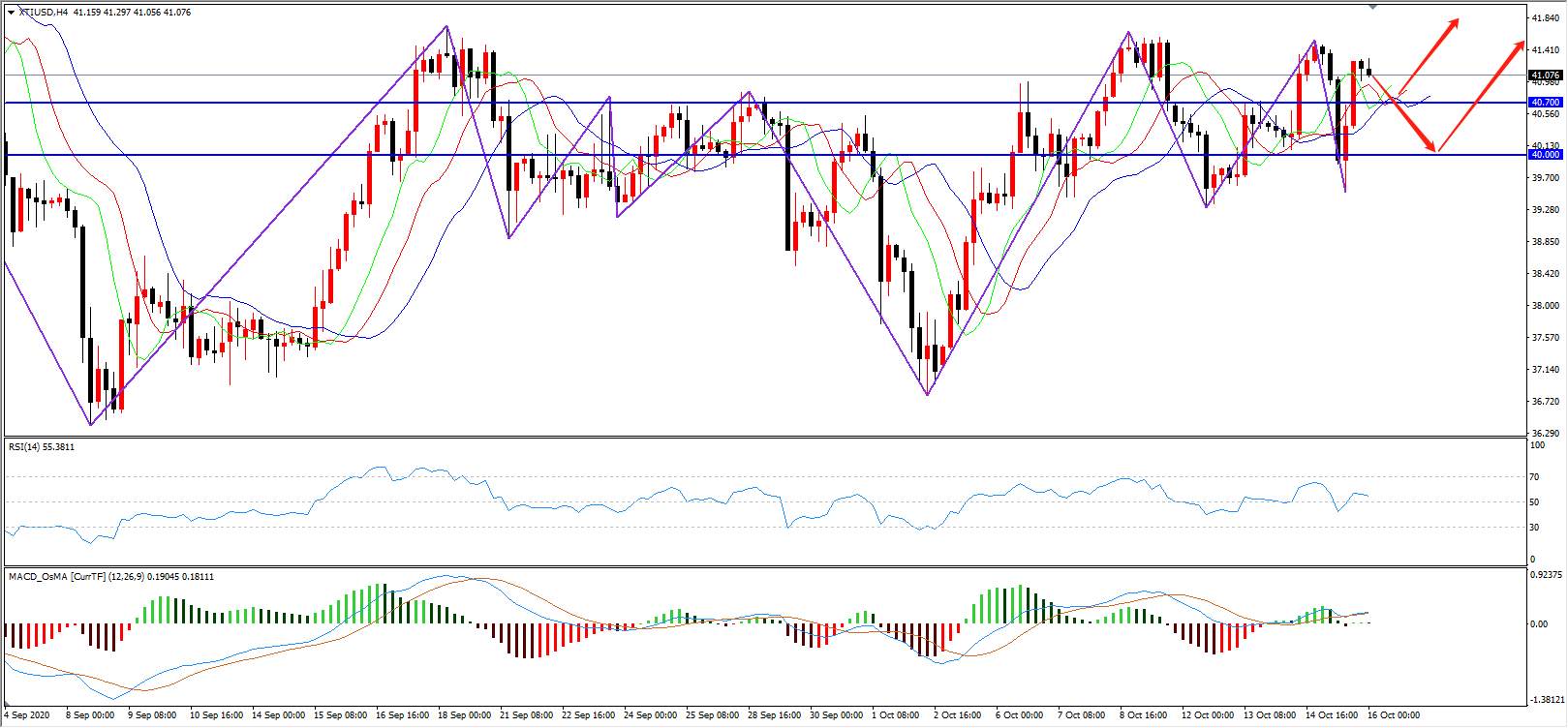Screen dimensions: 1568x728
Task: Click the gray chart shift marker at top
Action: click(x=1372, y=7)
